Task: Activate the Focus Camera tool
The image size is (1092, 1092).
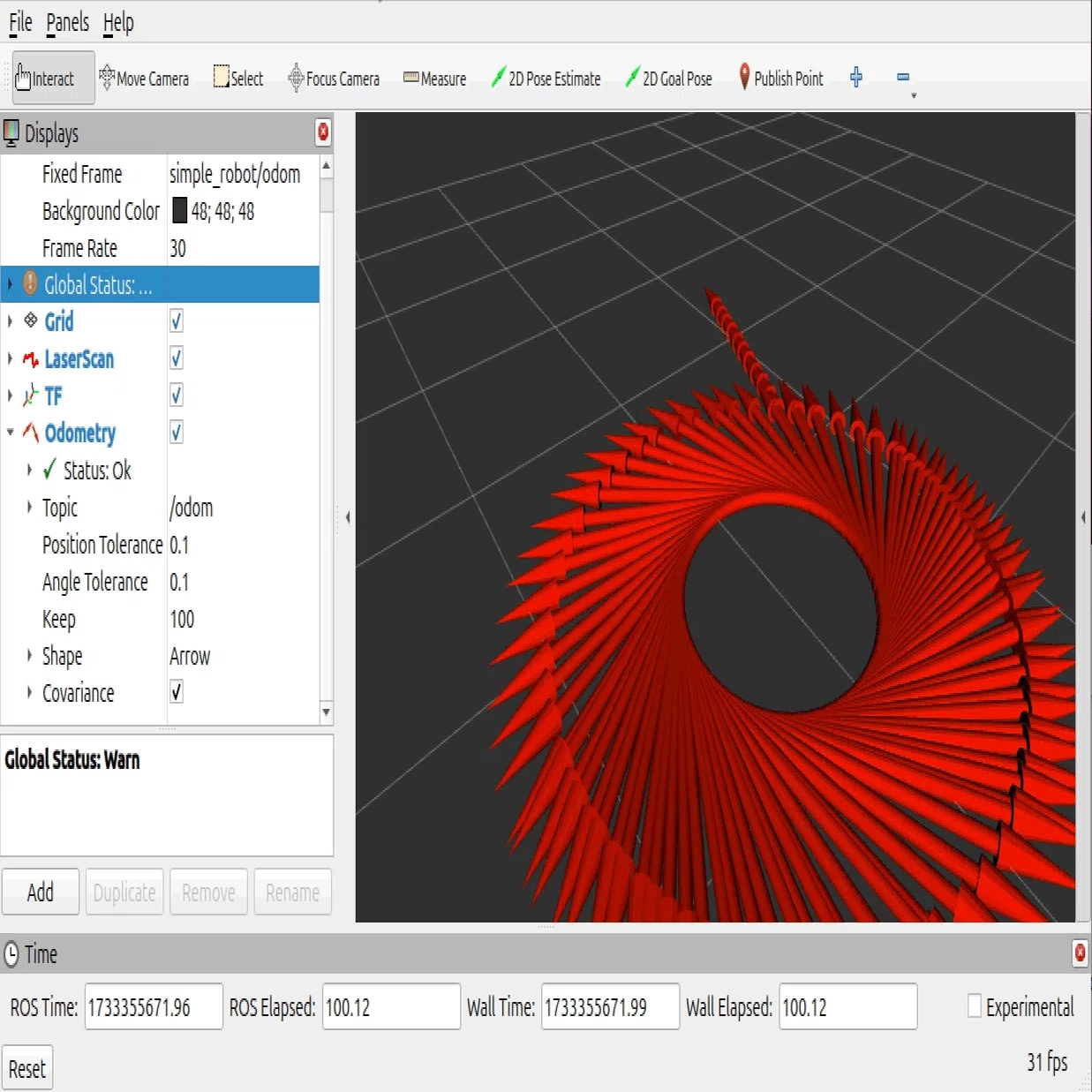Action: (334, 79)
